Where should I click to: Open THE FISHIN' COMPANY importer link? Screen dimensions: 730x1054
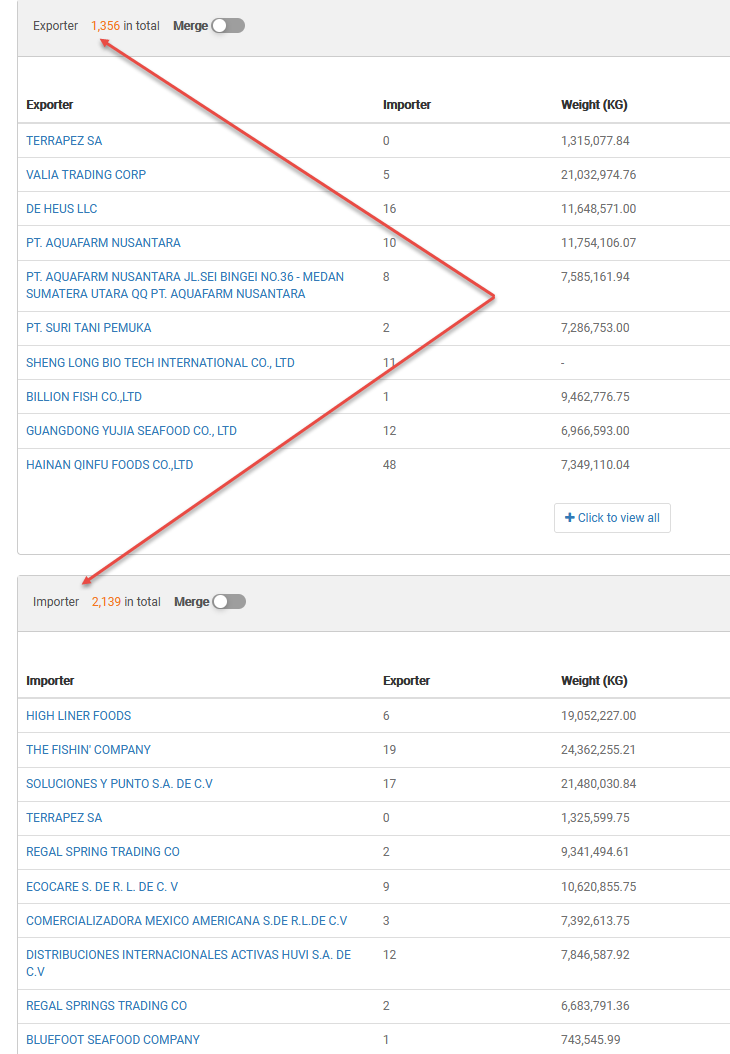click(88, 749)
